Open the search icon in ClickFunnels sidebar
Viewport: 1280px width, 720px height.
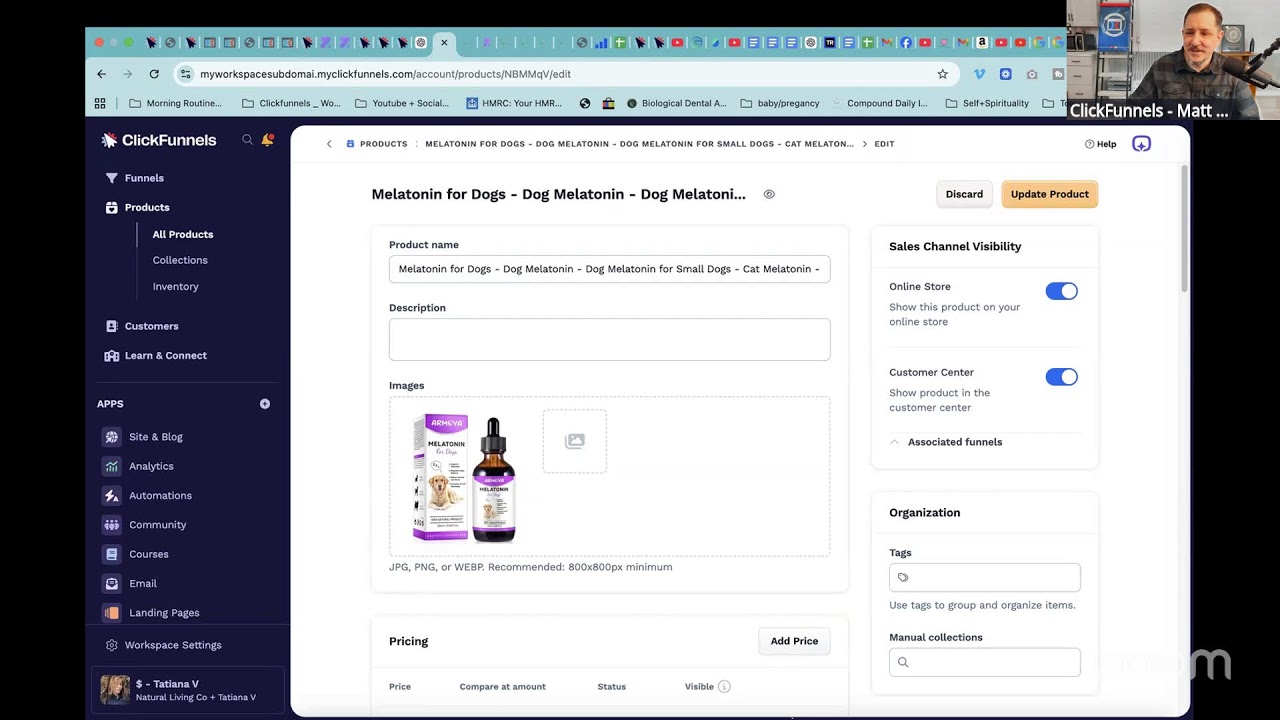(x=247, y=140)
